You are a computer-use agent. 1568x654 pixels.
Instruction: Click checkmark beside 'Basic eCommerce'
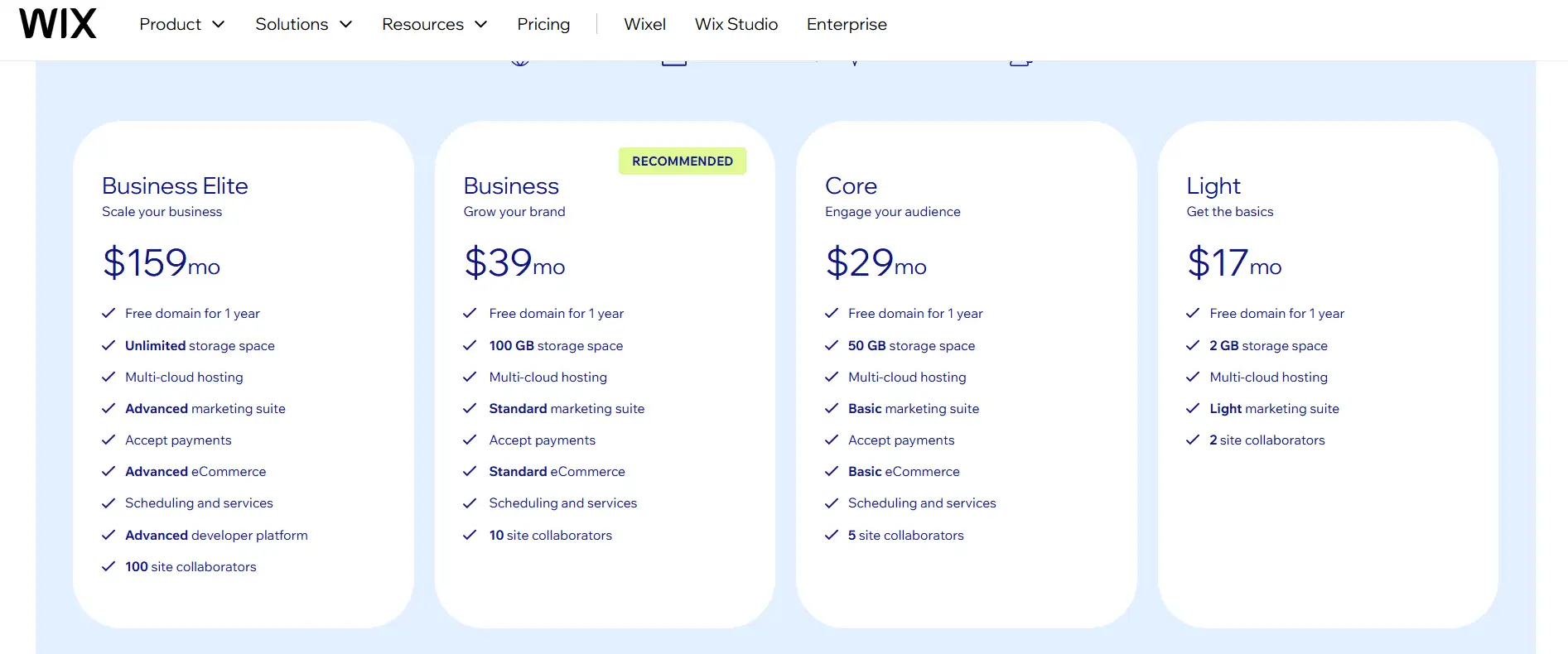tap(832, 471)
